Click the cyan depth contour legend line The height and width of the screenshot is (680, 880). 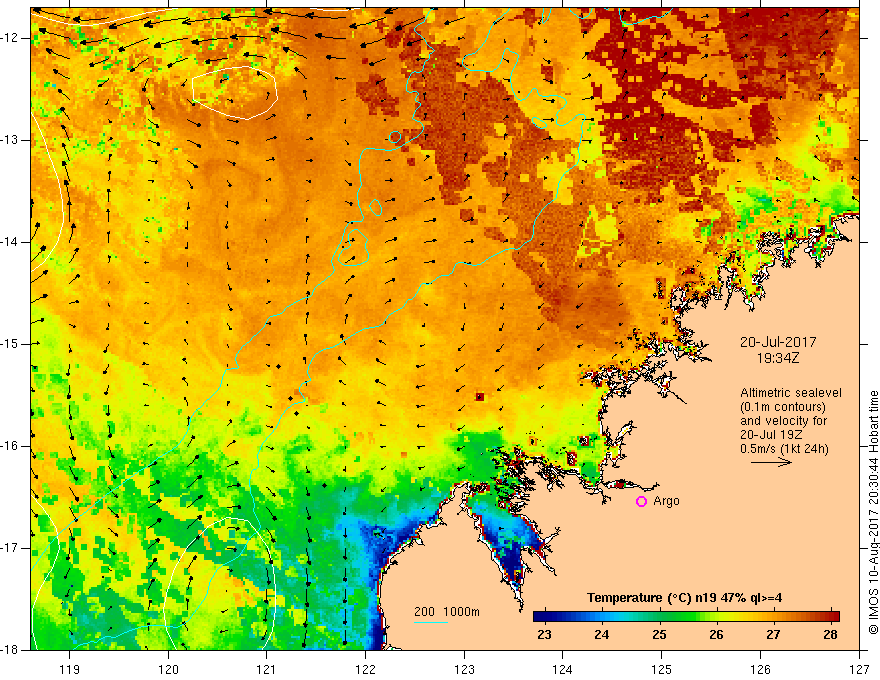430,622
